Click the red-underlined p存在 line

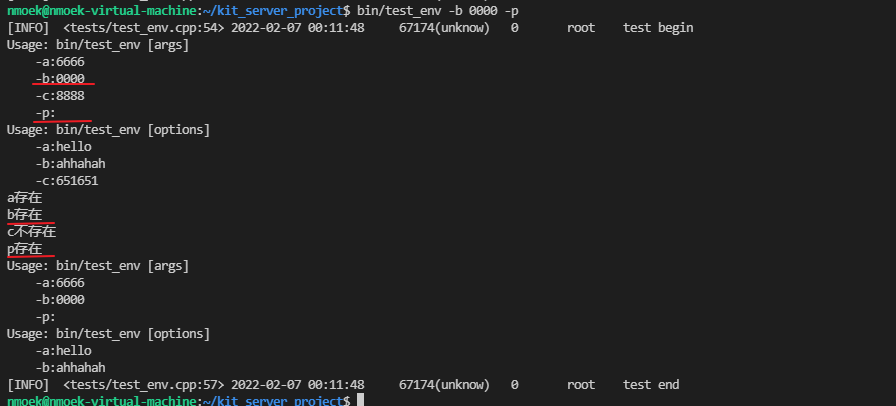point(25,249)
